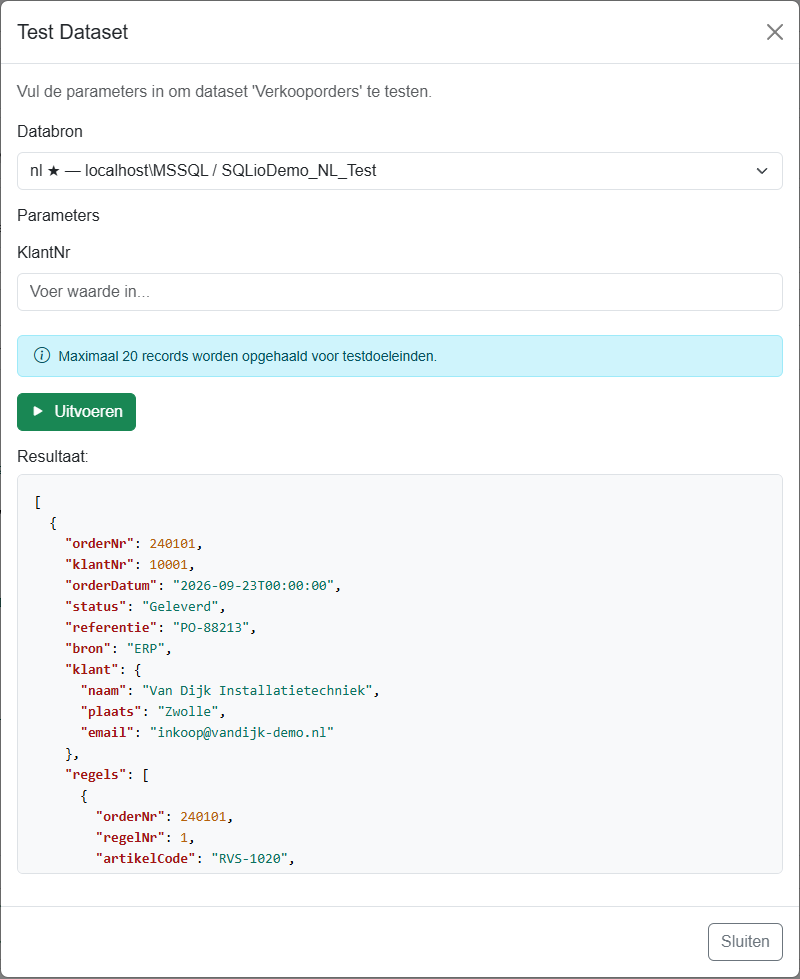Click the "plaats": "Zwolle" line
The image size is (800, 979).
[153, 712]
